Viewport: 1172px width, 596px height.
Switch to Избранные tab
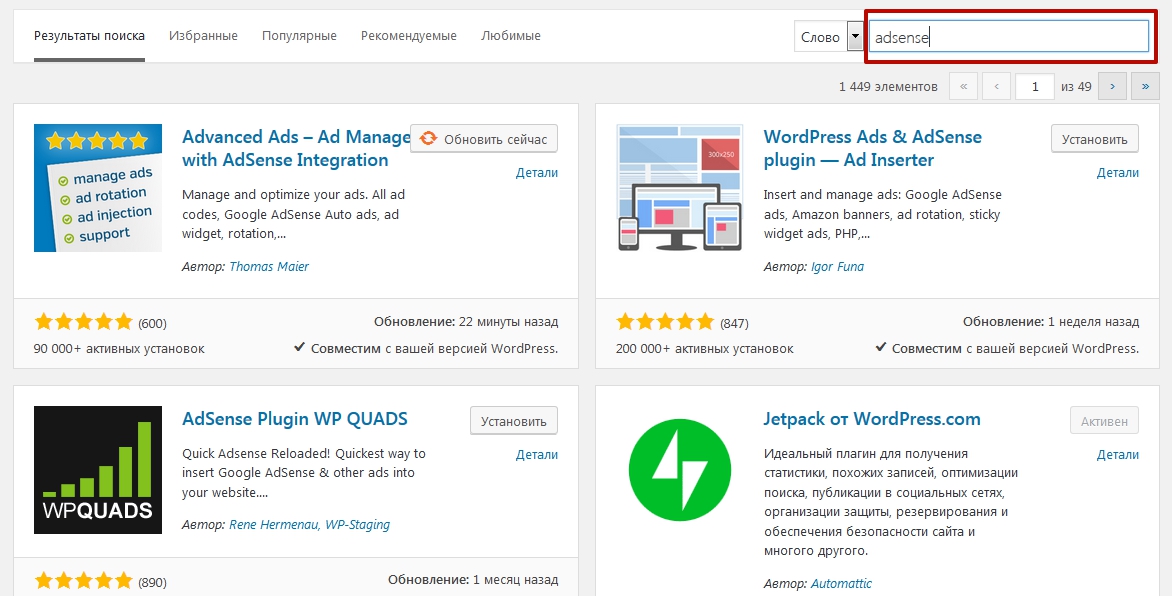[x=203, y=36]
